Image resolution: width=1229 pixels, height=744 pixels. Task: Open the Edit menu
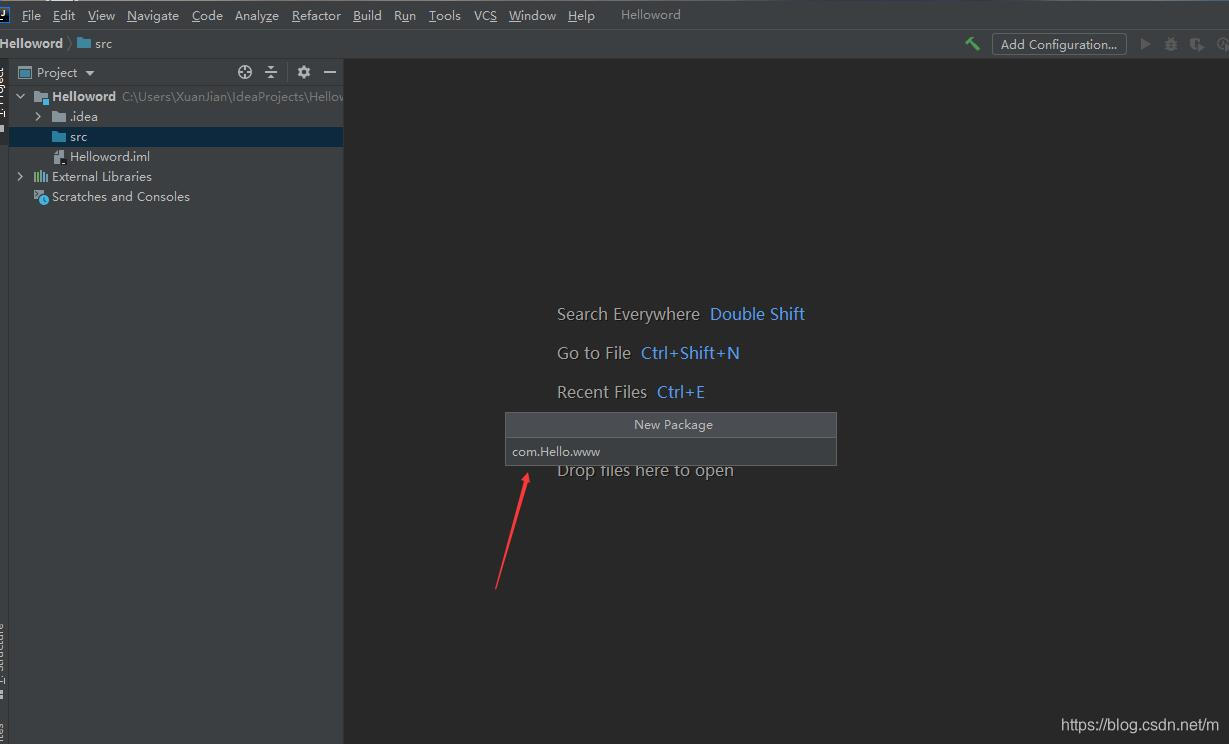coord(64,15)
